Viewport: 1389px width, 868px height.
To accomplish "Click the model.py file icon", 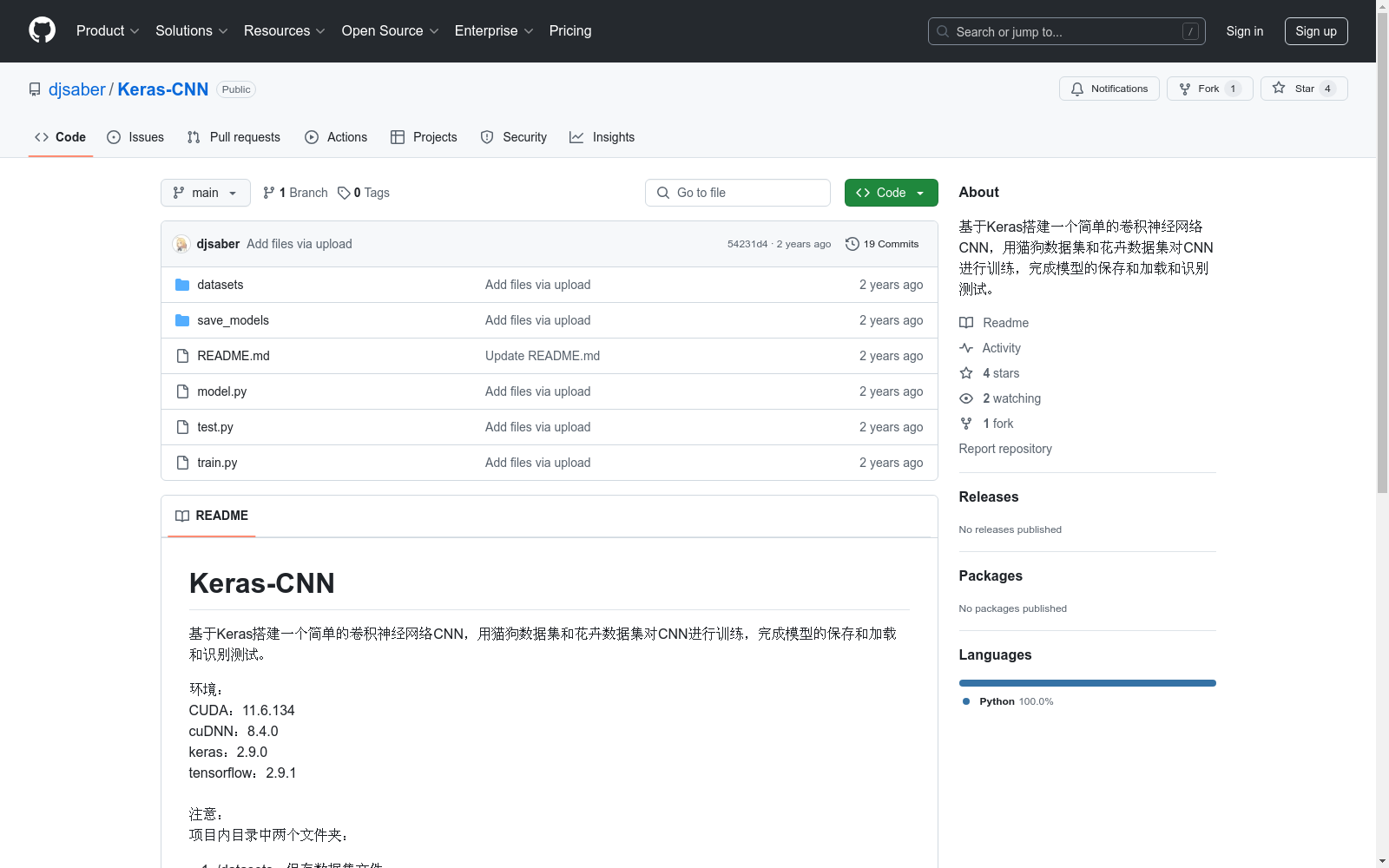I will coord(182,391).
